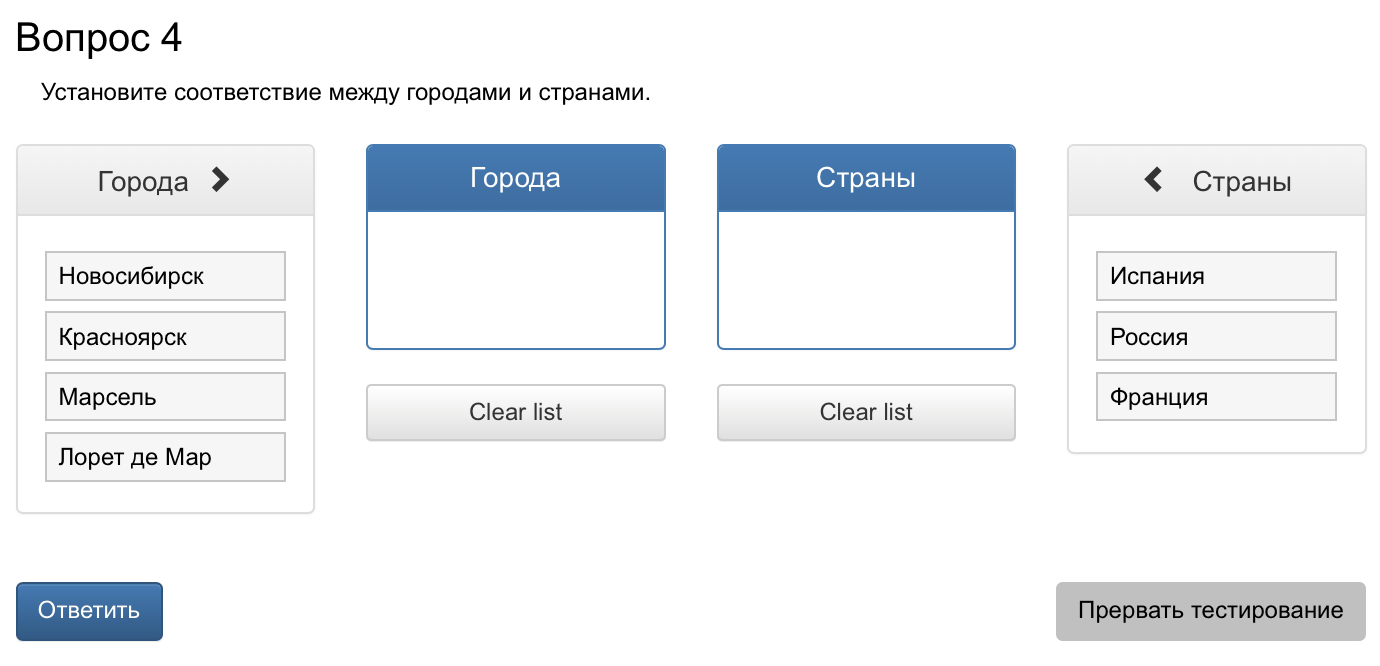Submit answer with the Ответить button
The width and height of the screenshot is (1380, 666).
[x=89, y=611]
